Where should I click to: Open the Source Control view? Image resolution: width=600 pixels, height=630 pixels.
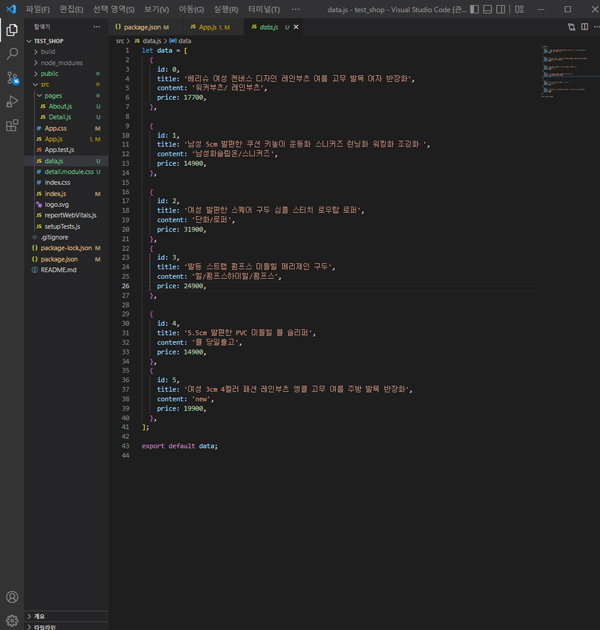coord(12,78)
